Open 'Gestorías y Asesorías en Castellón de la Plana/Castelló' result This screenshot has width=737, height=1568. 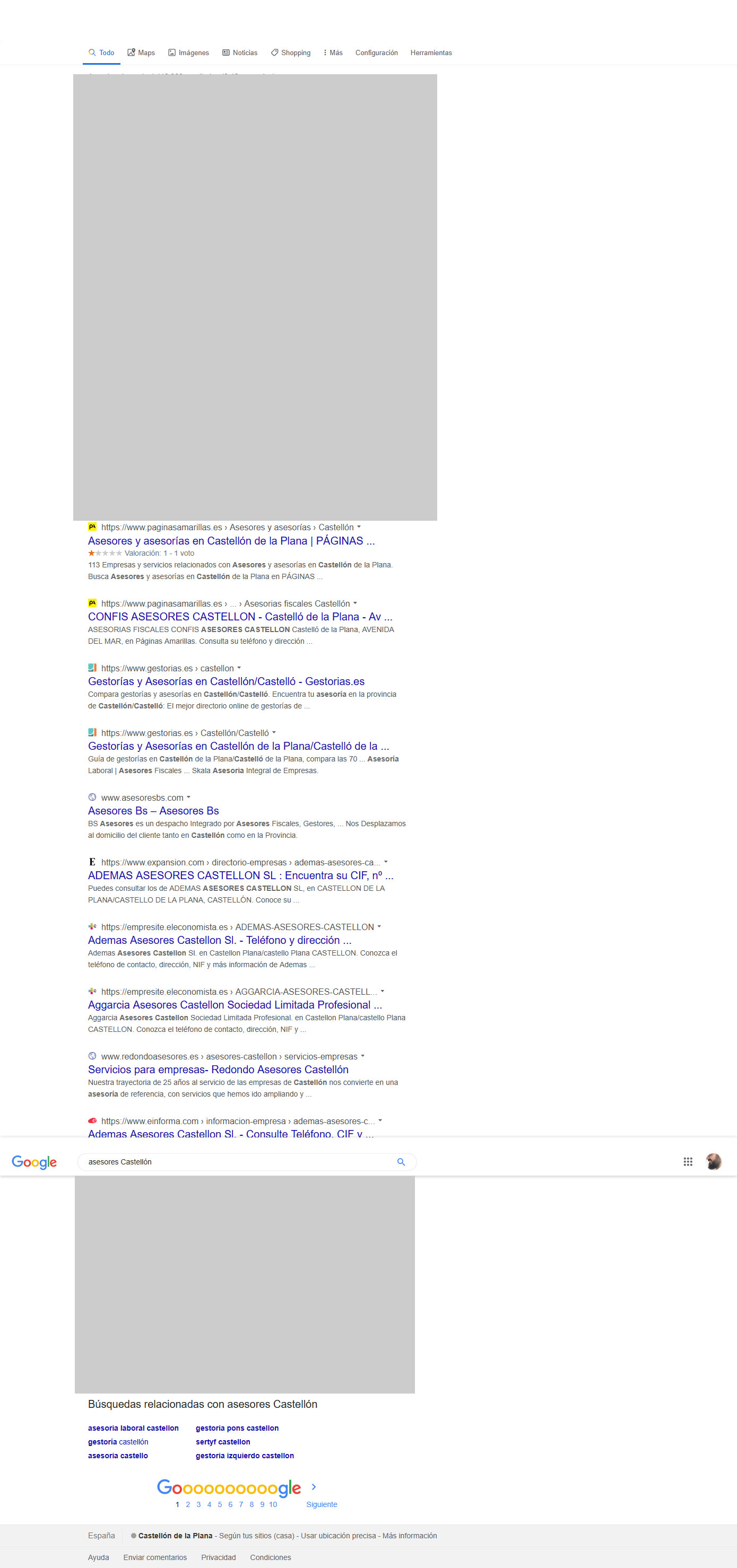pyautogui.click(x=238, y=746)
